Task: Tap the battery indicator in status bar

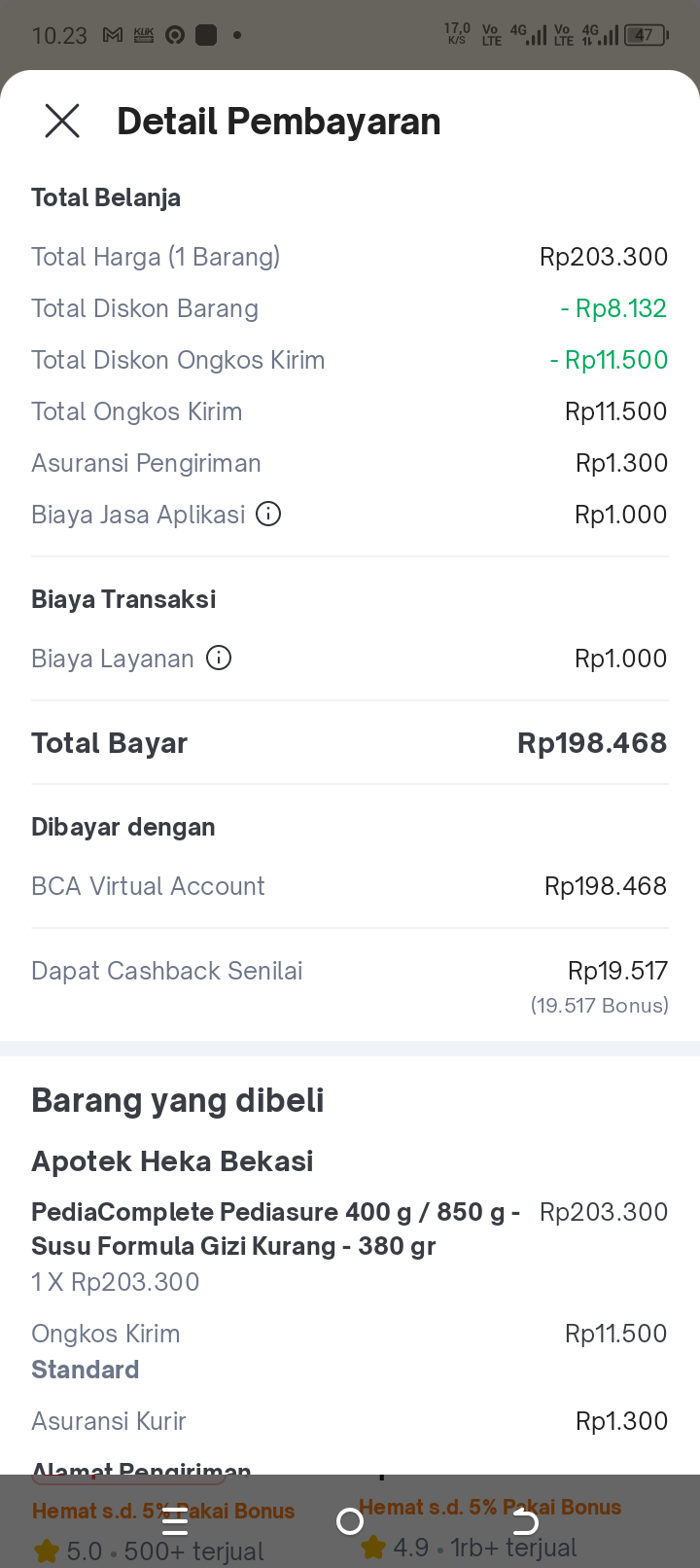Action: point(647,36)
